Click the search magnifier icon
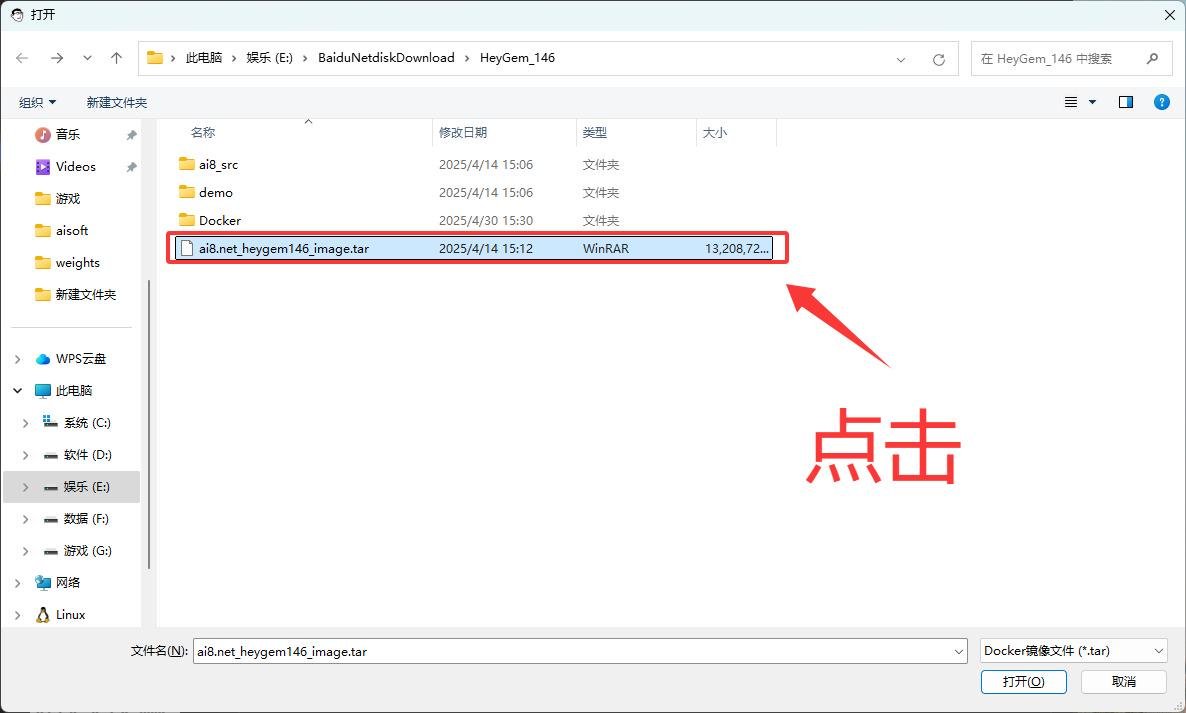Viewport: 1186px width, 713px height. [x=1153, y=59]
